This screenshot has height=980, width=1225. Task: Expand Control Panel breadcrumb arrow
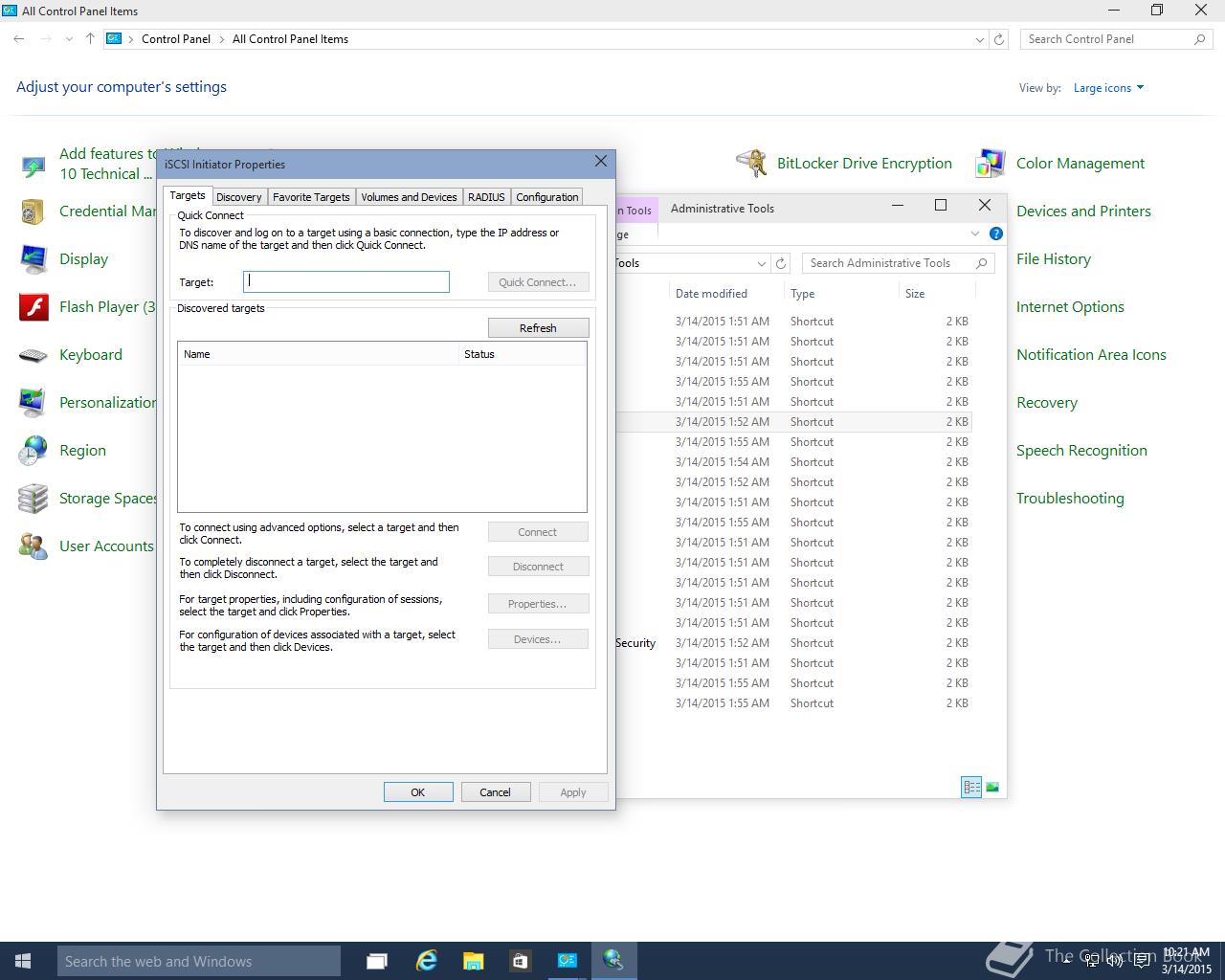[222, 39]
